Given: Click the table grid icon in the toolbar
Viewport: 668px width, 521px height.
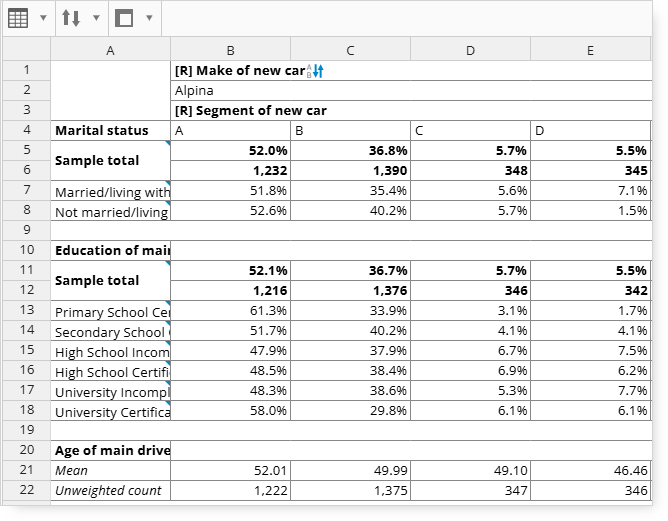Looking at the screenshot, I should click(x=18, y=18).
